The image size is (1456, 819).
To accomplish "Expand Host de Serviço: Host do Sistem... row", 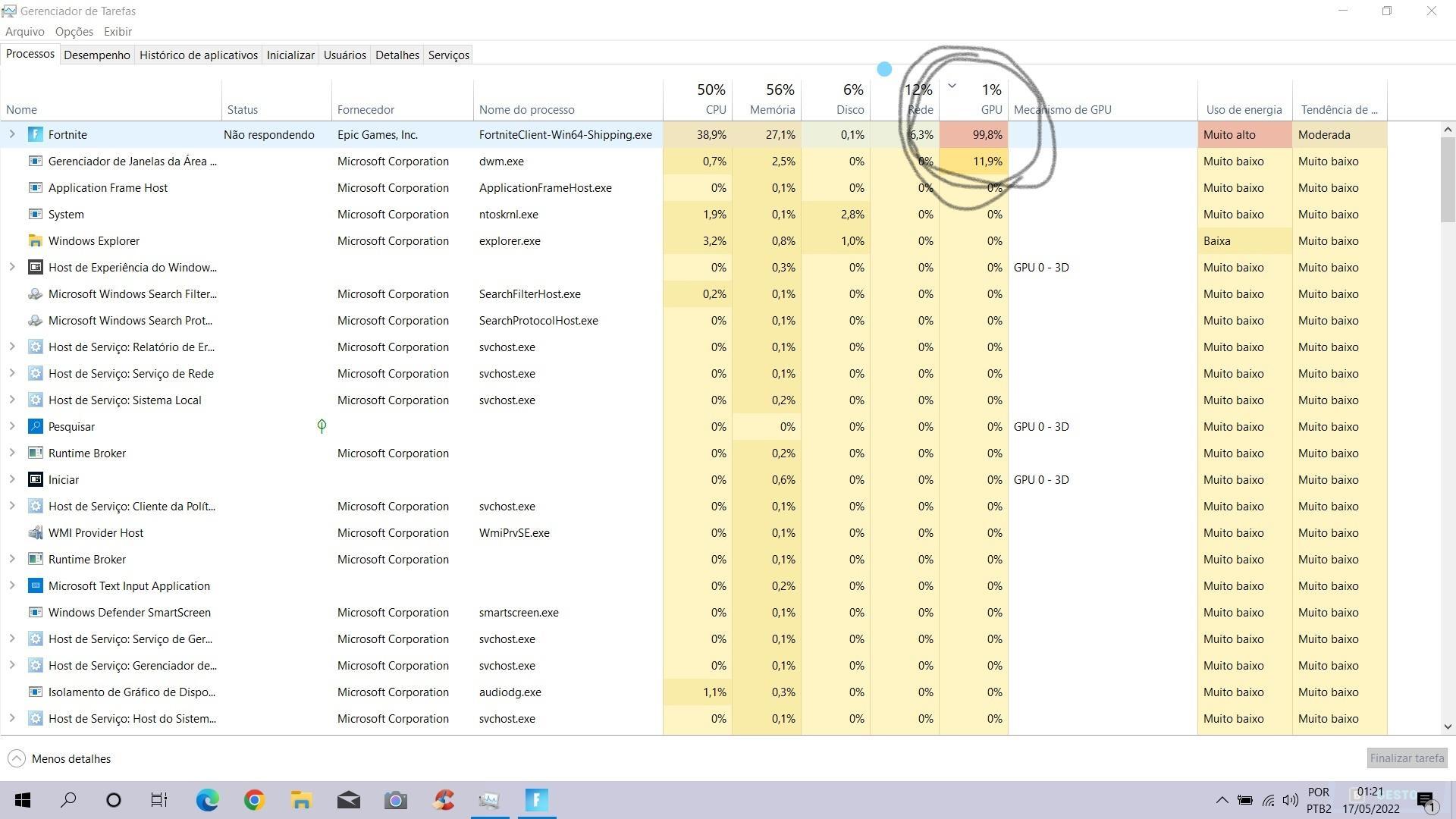I will point(12,719).
